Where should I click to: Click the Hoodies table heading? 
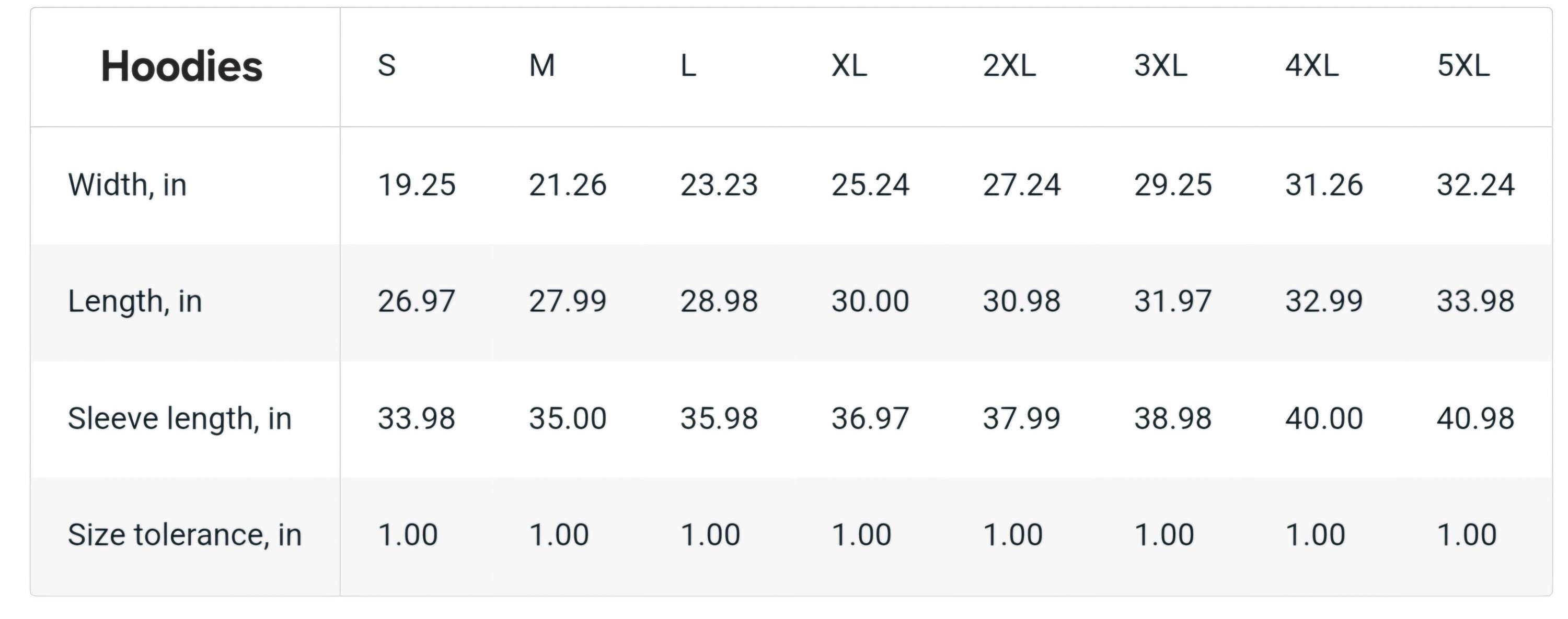[181, 66]
